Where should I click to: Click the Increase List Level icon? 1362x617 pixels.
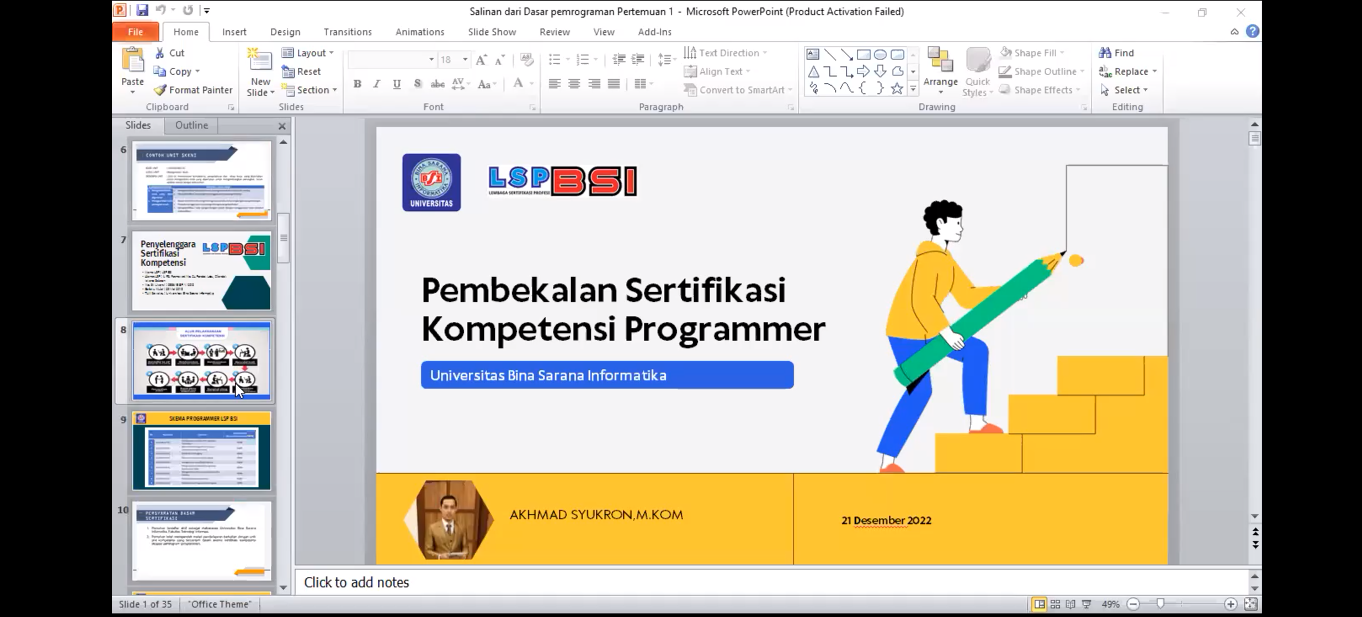[637, 60]
